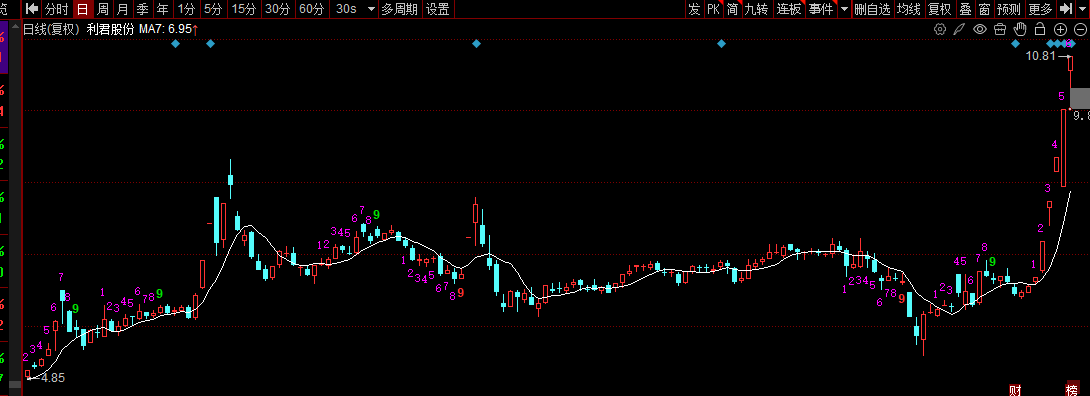Toggle 复权 price adjustment button
The height and width of the screenshot is (396, 1090).
(939, 9)
